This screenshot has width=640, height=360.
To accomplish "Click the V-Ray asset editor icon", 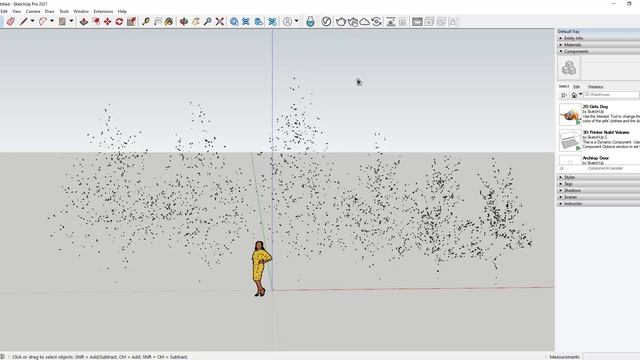I will coord(326,22).
